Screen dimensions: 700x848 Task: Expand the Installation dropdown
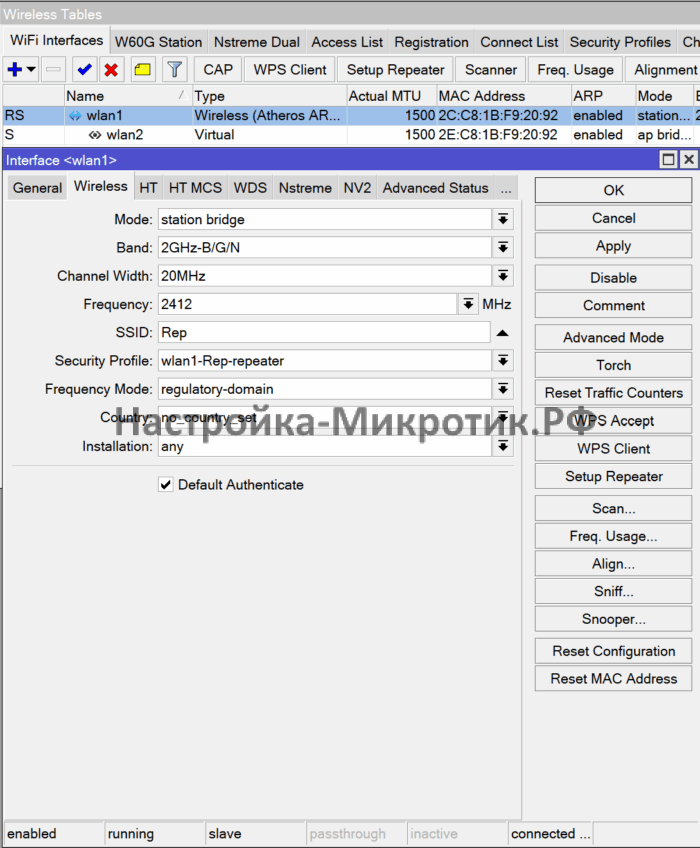503,446
